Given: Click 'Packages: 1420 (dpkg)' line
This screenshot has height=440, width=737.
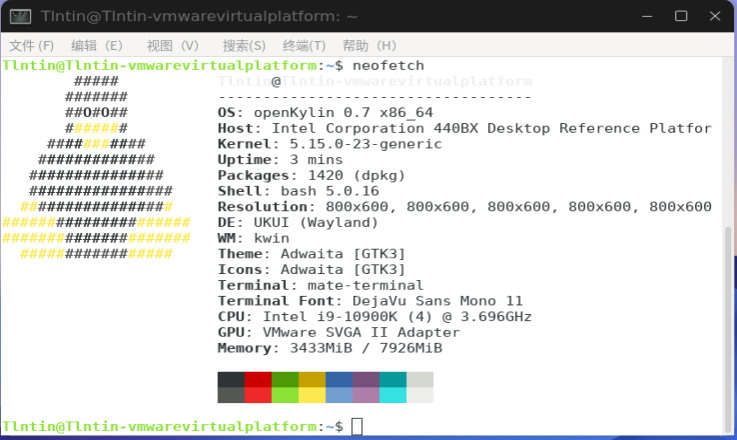Looking at the screenshot, I should tap(311, 175).
